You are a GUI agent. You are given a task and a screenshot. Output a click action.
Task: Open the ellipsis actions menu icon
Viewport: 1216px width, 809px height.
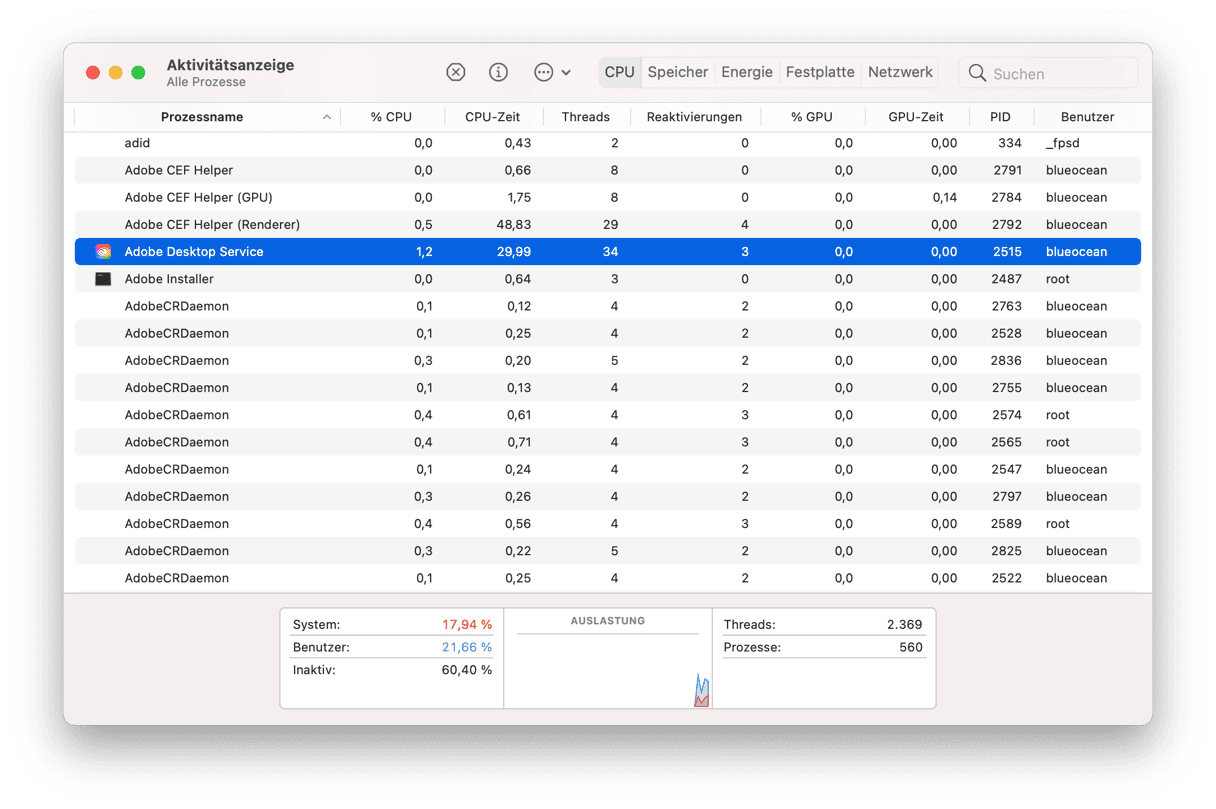coord(543,72)
